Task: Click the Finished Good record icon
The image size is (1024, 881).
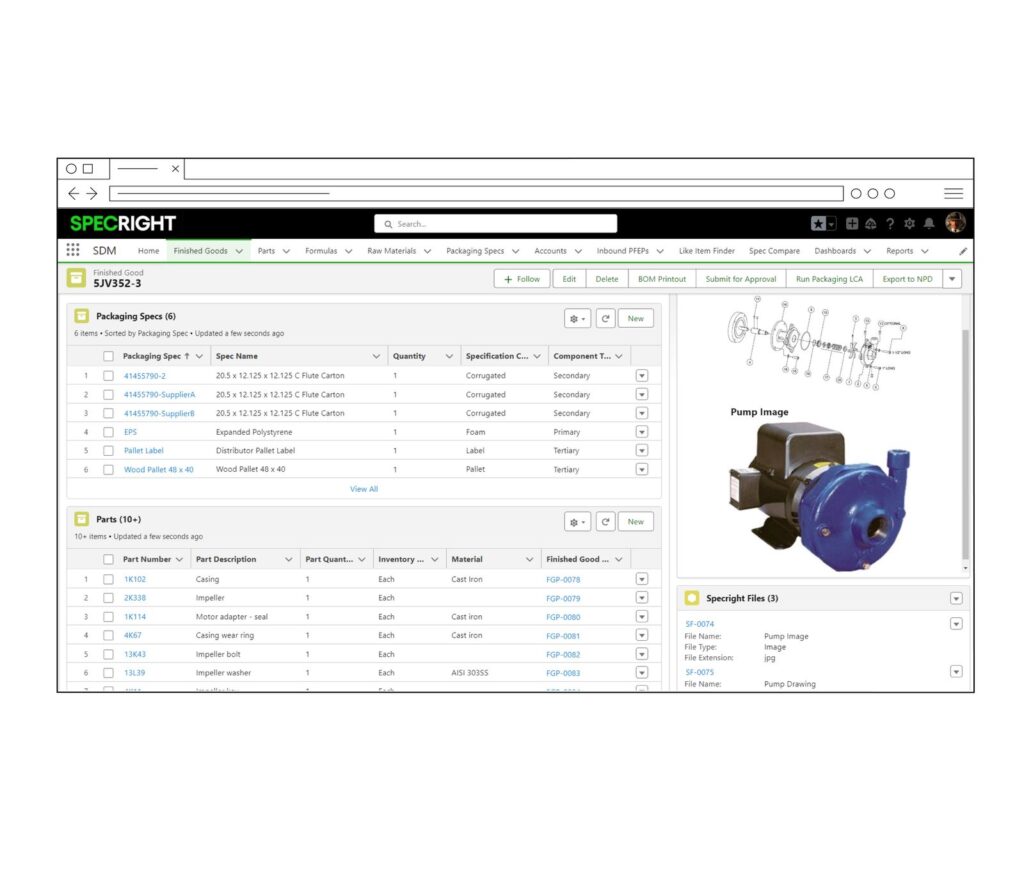Action: coord(76,278)
